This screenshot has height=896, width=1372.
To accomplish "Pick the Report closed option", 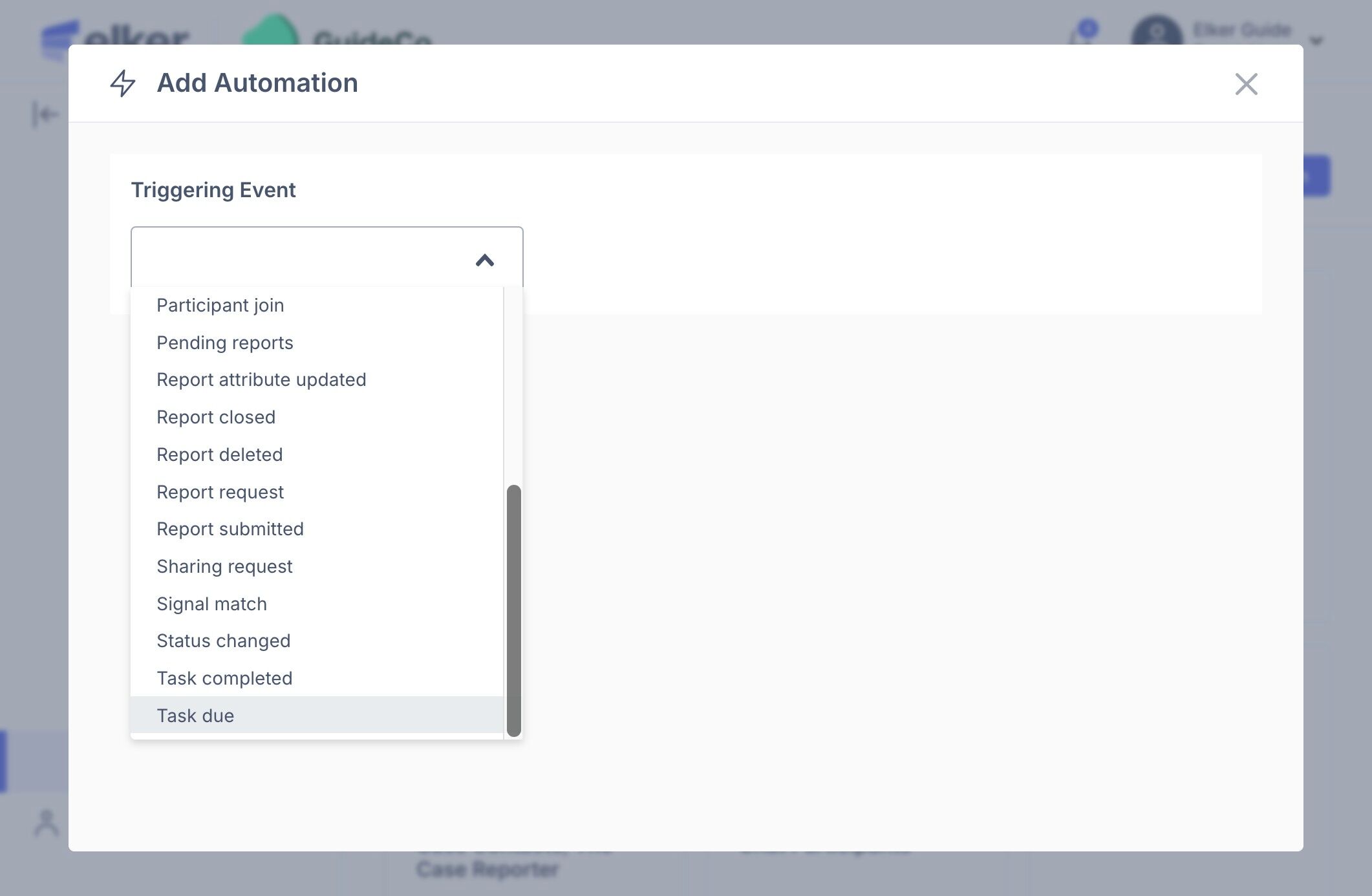I will point(216,417).
